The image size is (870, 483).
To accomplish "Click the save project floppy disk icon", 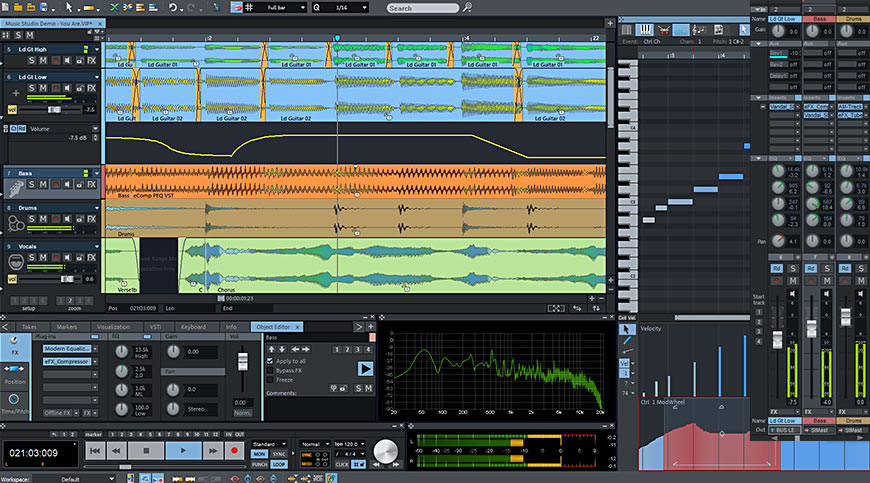I will [43, 7].
